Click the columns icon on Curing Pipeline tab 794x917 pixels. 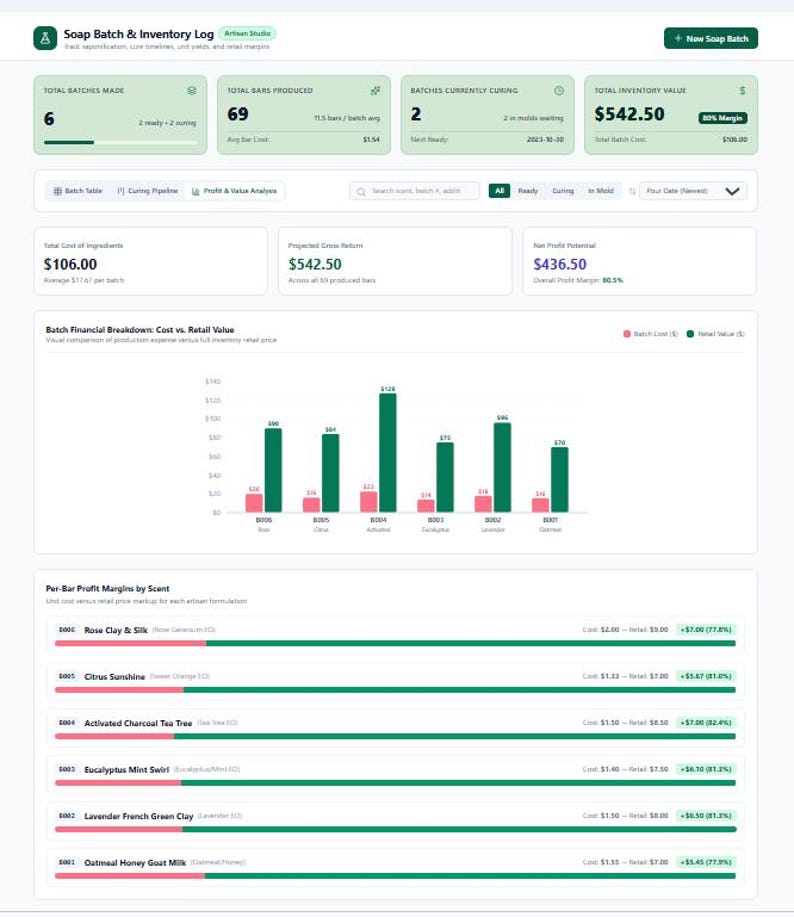(121, 191)
